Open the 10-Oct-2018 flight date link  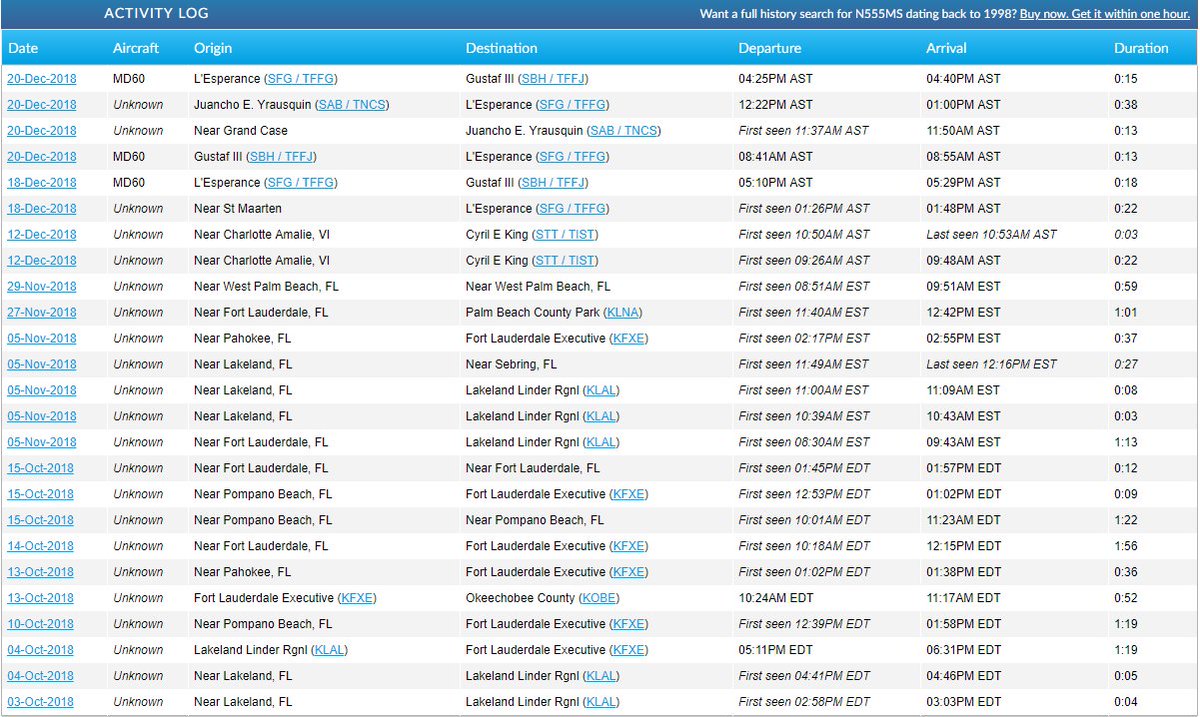click(x=41, y=625)
